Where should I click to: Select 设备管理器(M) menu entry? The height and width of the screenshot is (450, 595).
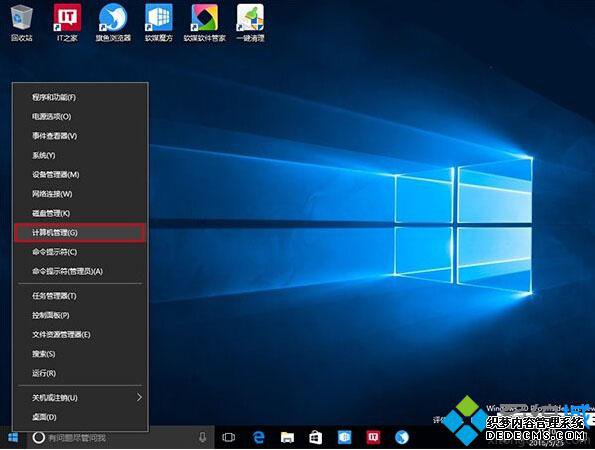coord(80,175)
